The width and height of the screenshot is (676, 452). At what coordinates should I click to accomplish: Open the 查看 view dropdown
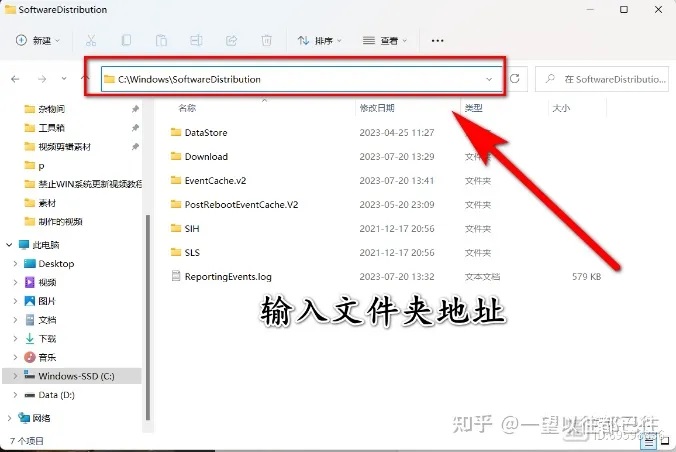click(385, 41)
